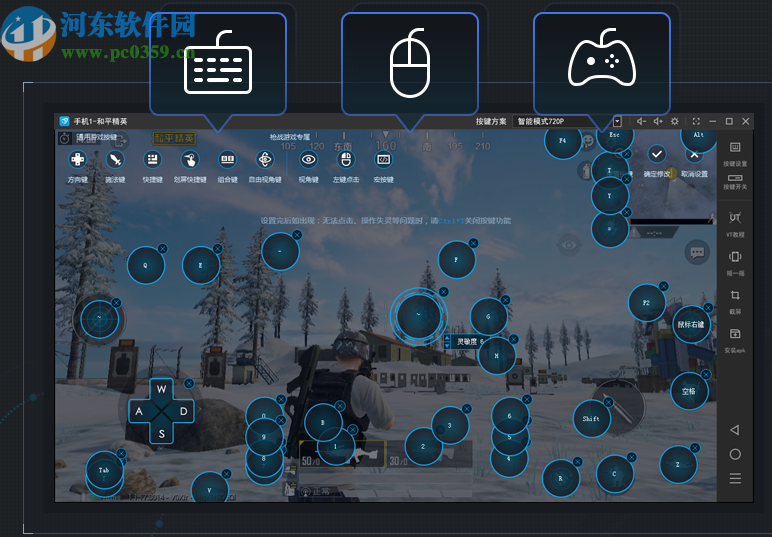772x537 pixels.
Task: Click the 和平精英 game tab label
Action: [x=174, y=138]
